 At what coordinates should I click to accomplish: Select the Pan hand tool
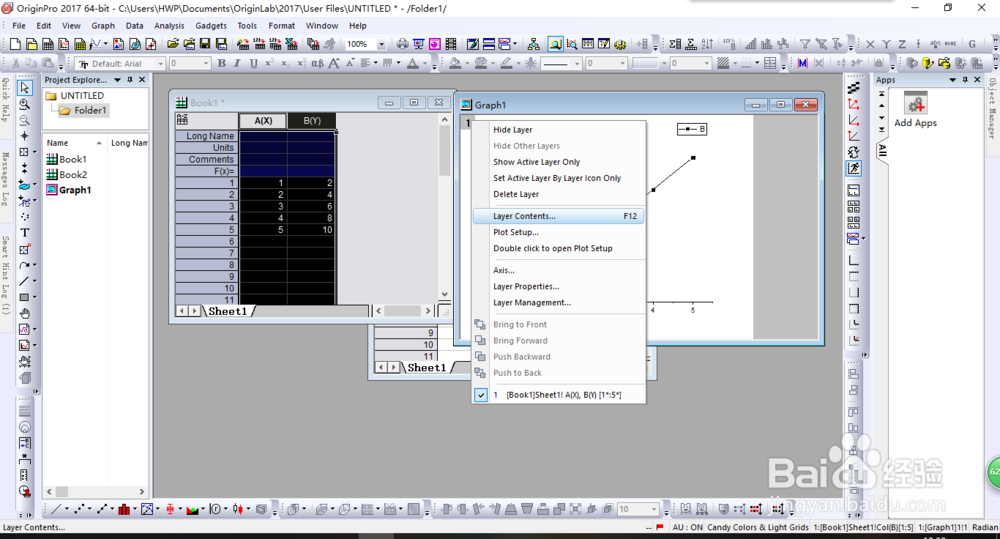[24, 313]
